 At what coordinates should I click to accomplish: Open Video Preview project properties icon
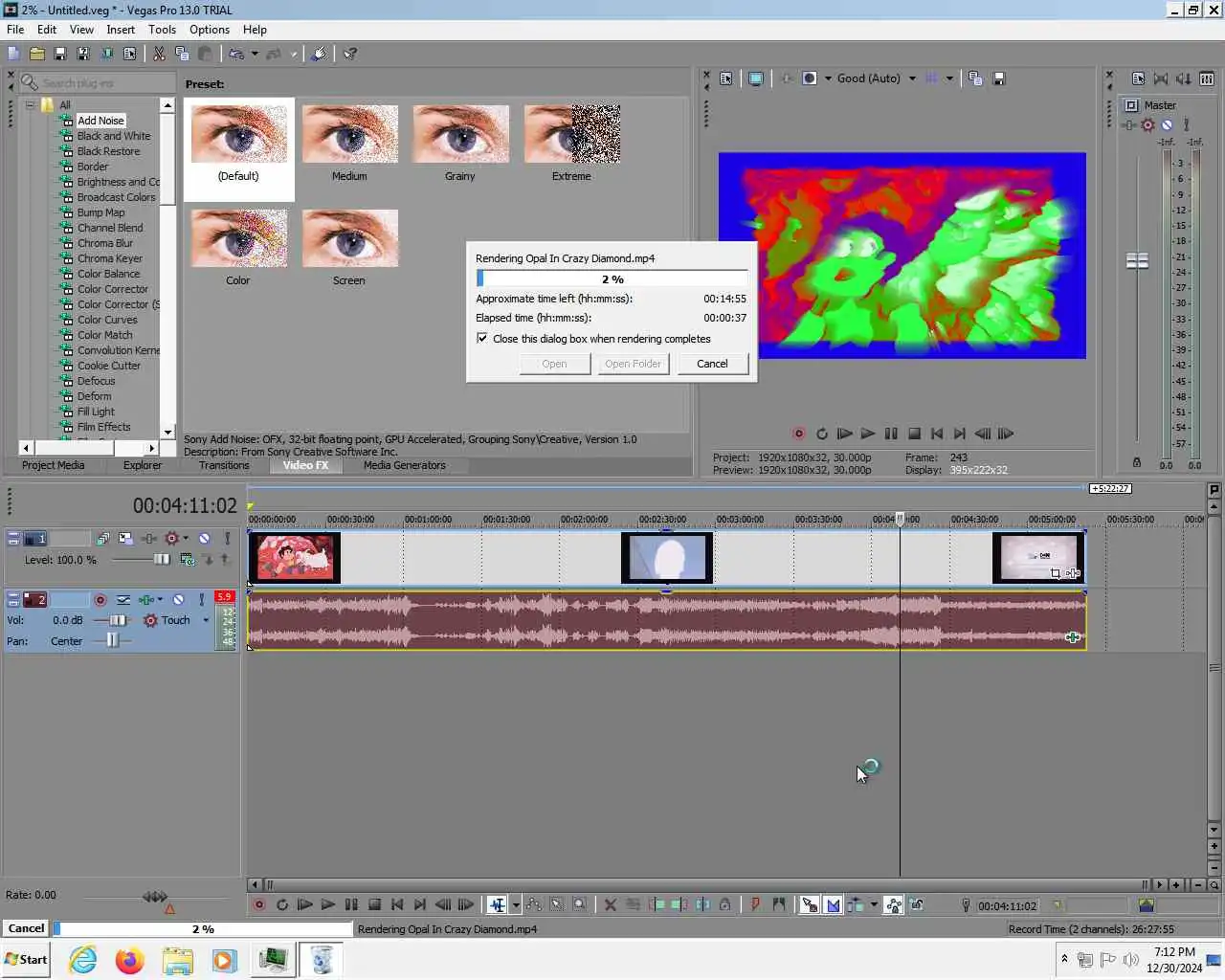[x=726, y=78]
